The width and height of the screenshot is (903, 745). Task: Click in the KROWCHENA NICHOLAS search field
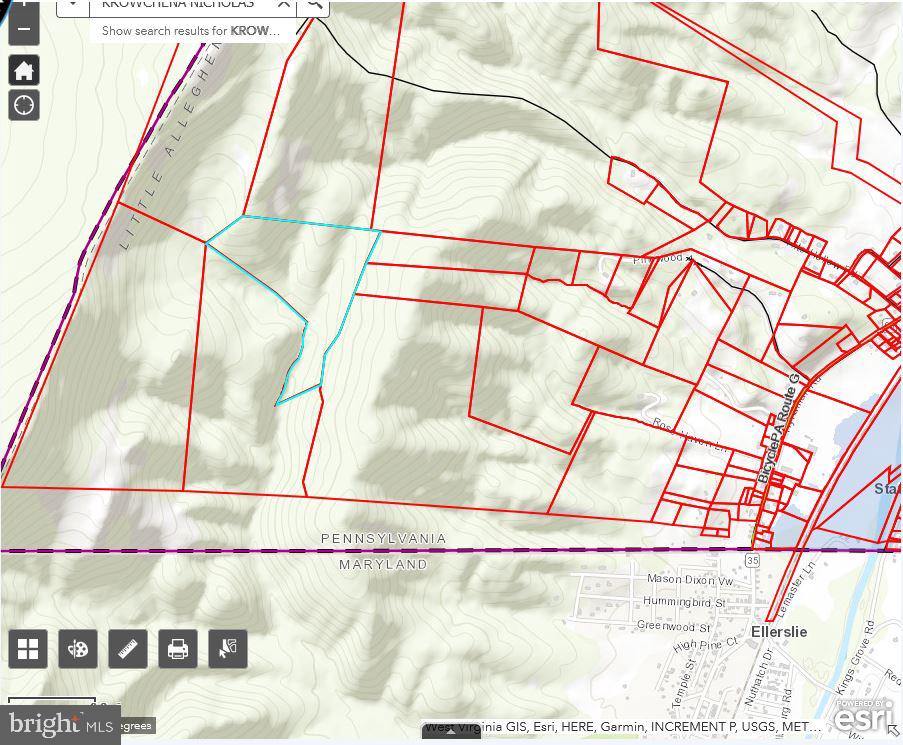click(x=180, y=4)
